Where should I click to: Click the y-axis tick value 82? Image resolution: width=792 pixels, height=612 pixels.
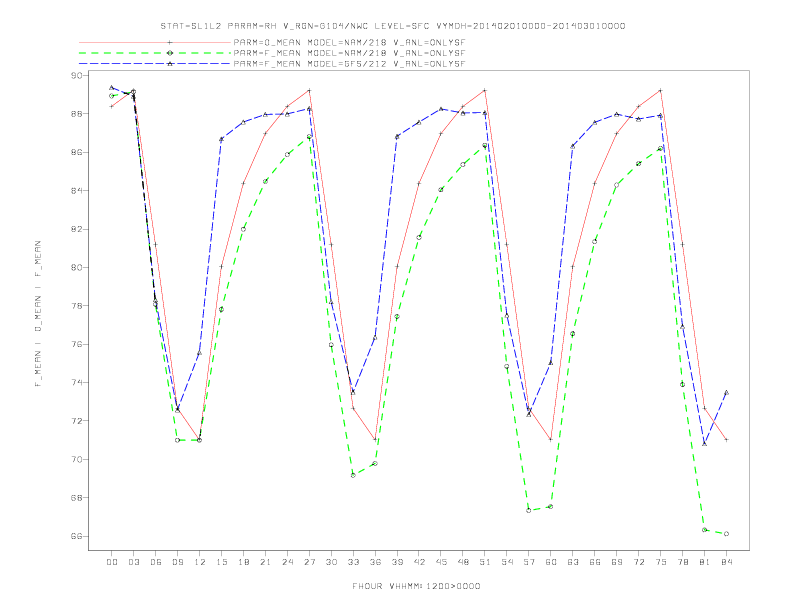(77, 229)
